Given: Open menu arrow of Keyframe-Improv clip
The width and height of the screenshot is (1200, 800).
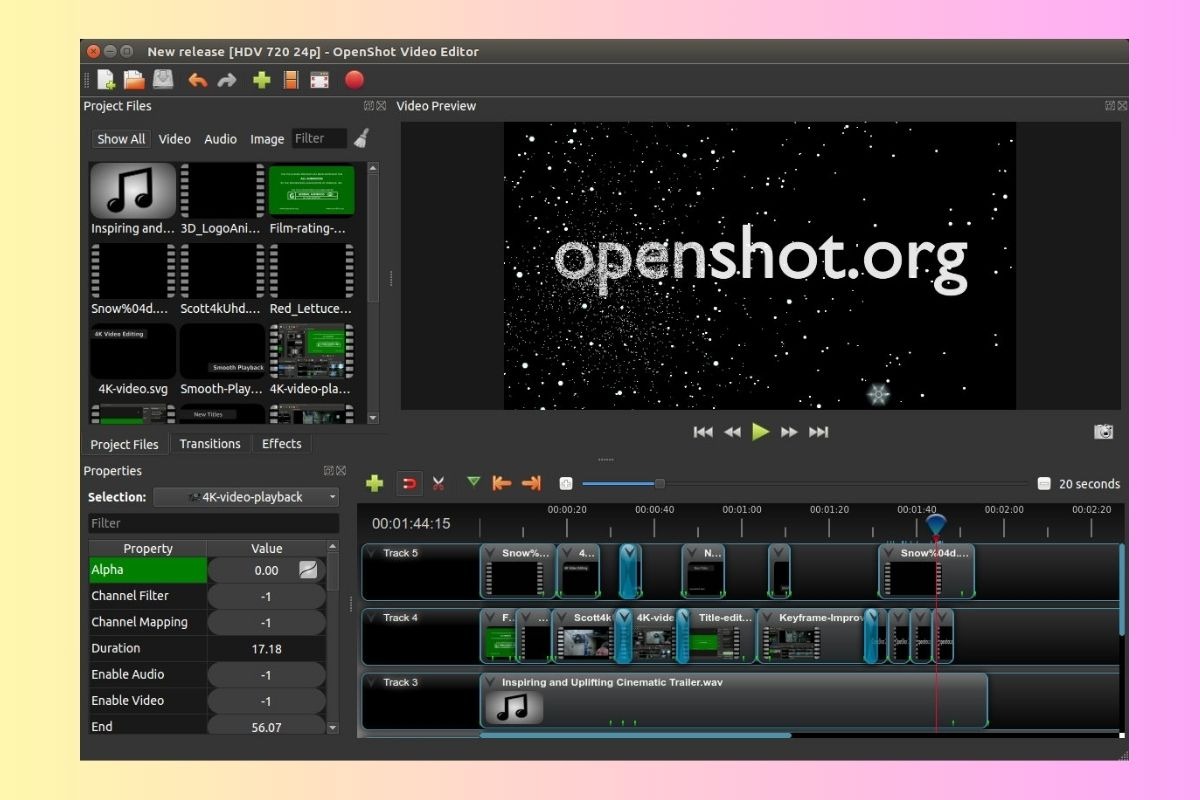Looking at the screenshot, I should pyautogui.click(x=767, y=617).
